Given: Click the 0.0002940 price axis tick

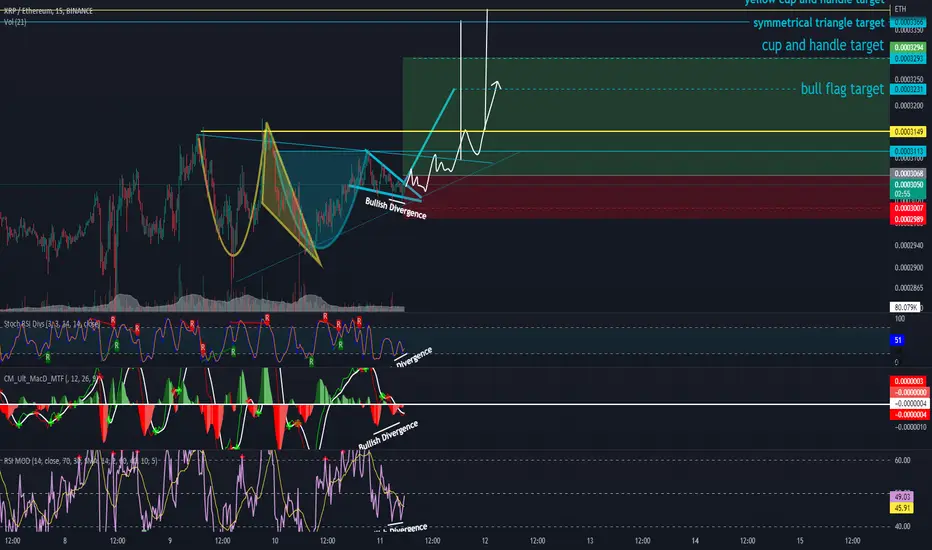Looking at the screenshot, I should (909, 245).
